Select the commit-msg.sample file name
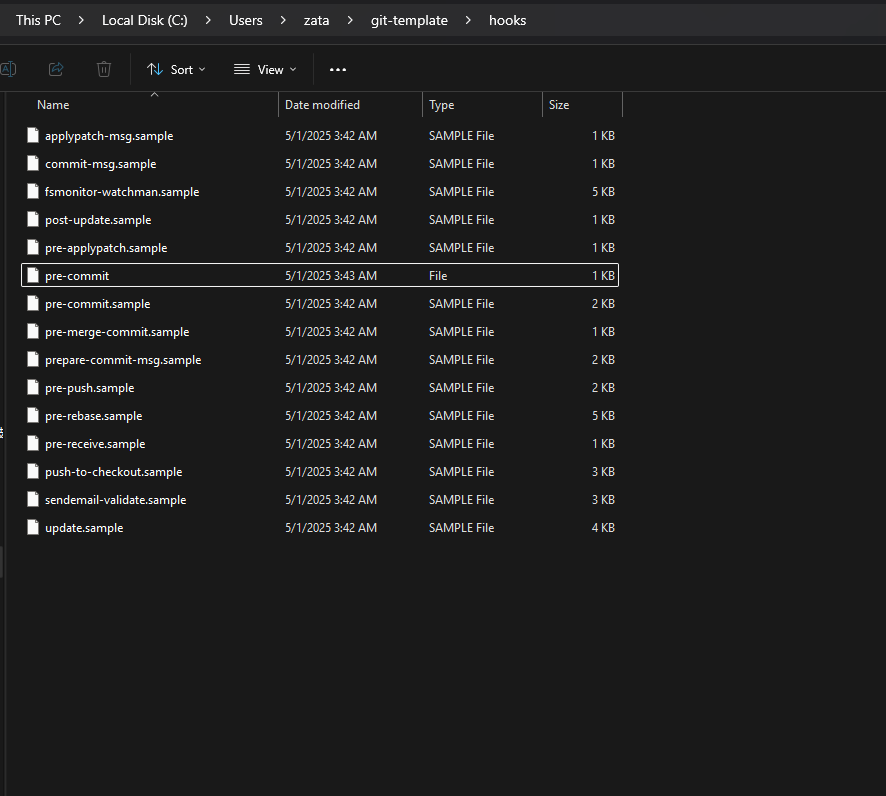The image size is (886, 796). 101,164
